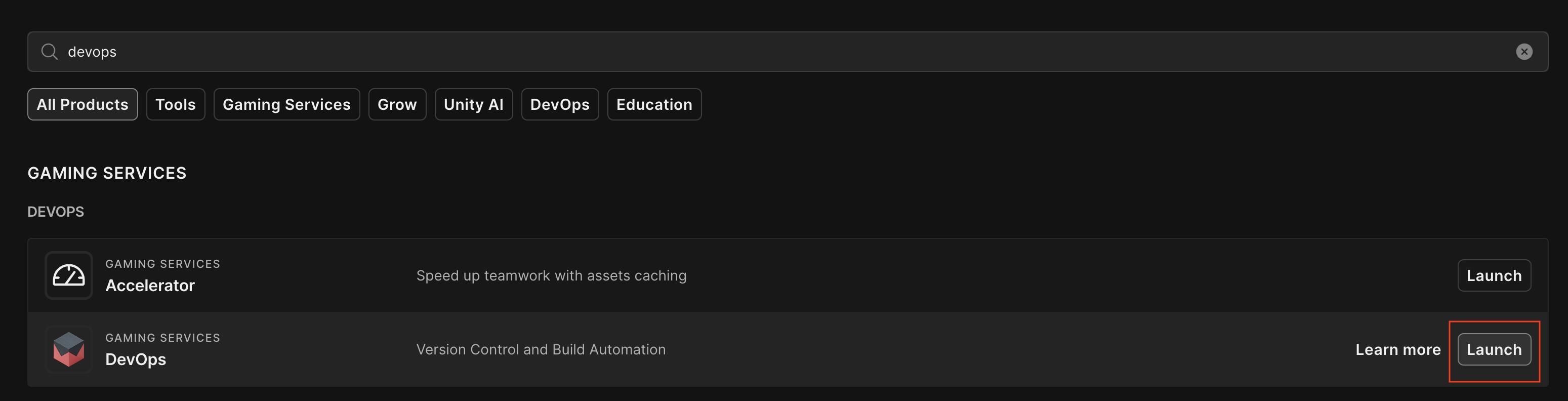Click the GAMING SERVICES section heading

[107, 173]
